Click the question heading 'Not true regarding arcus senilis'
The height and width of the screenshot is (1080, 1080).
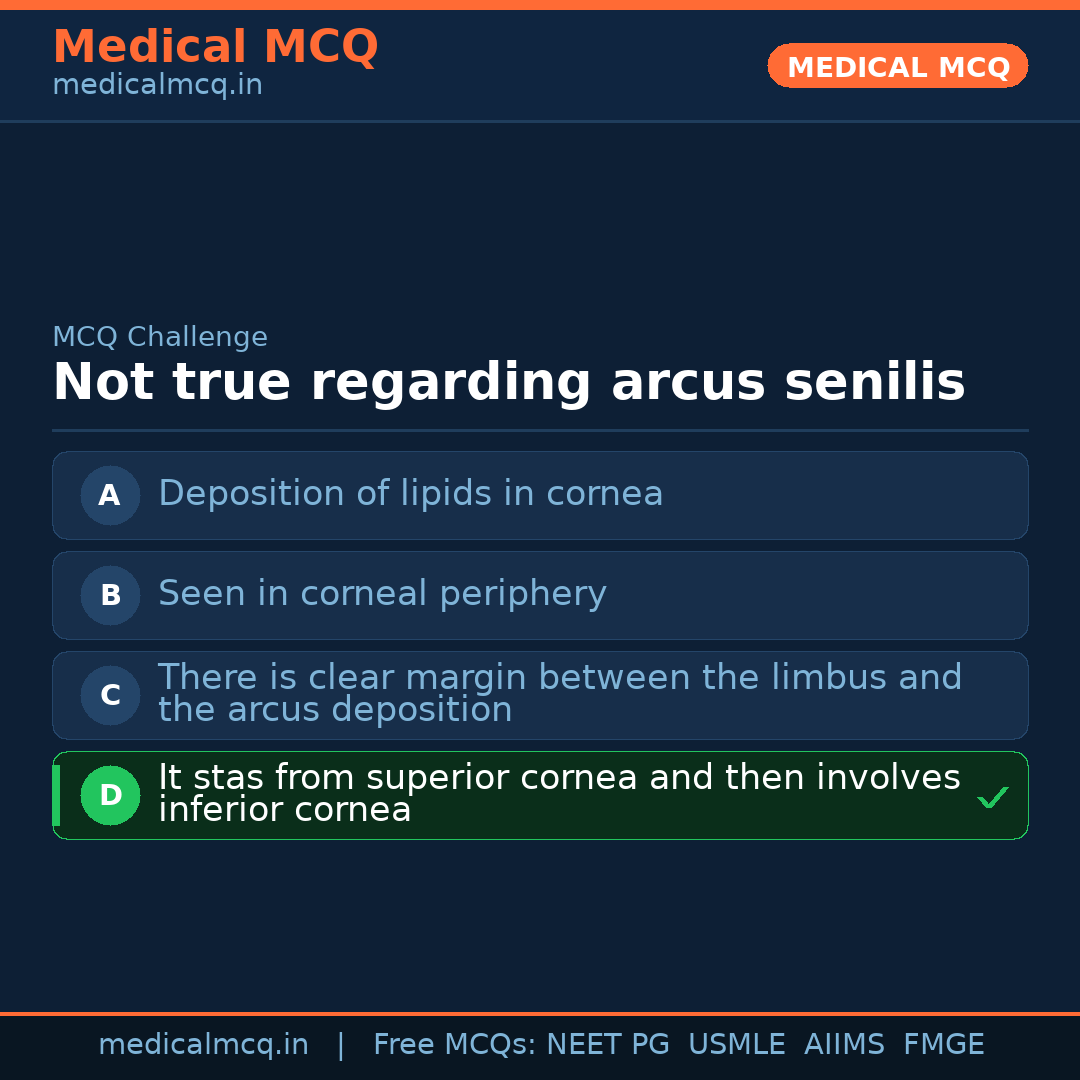pyautogui.click(x=508, y=383)
